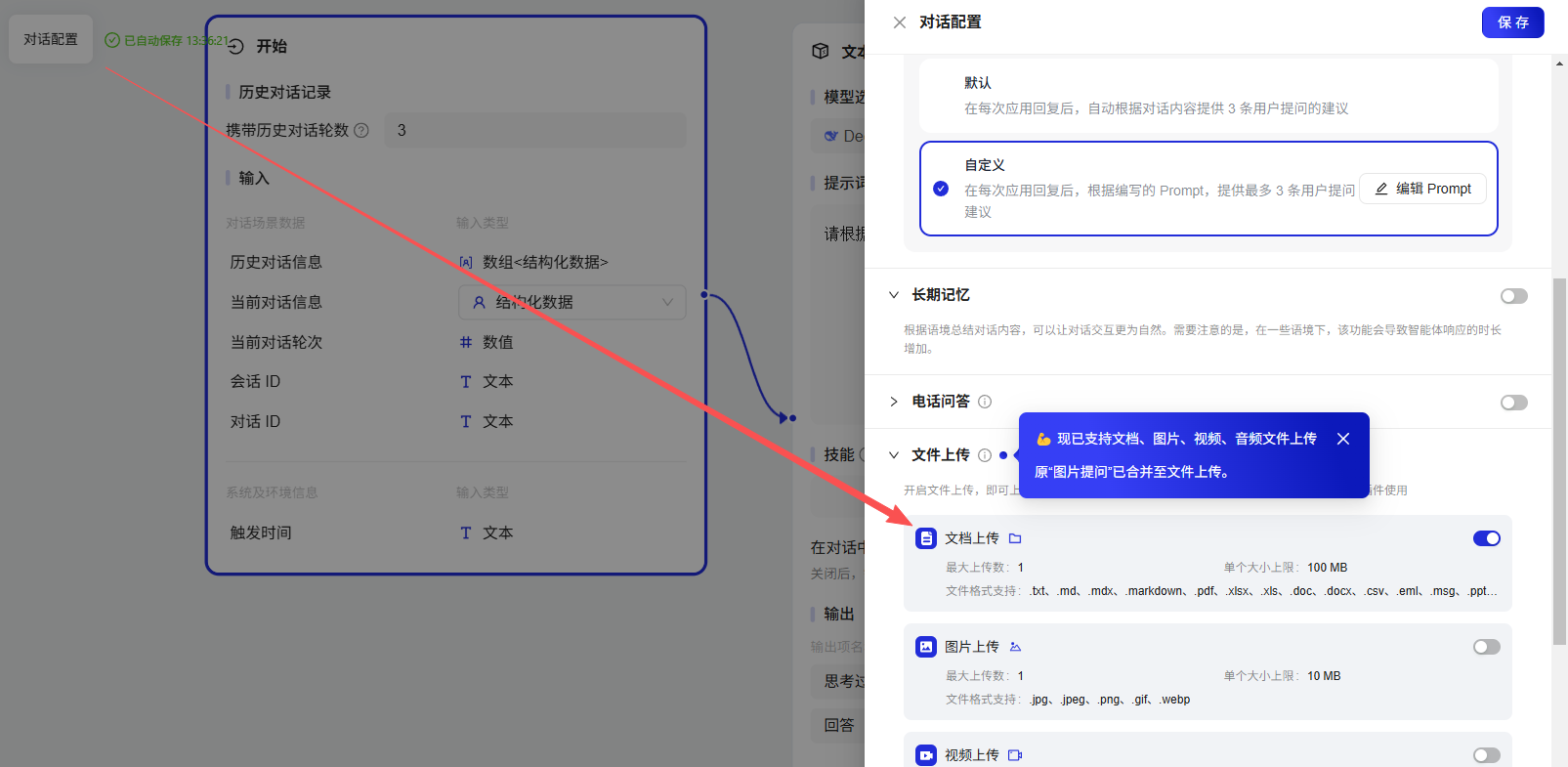Disable the 文档上传 toggle

pyautogui.click(x=1486, y=538)
